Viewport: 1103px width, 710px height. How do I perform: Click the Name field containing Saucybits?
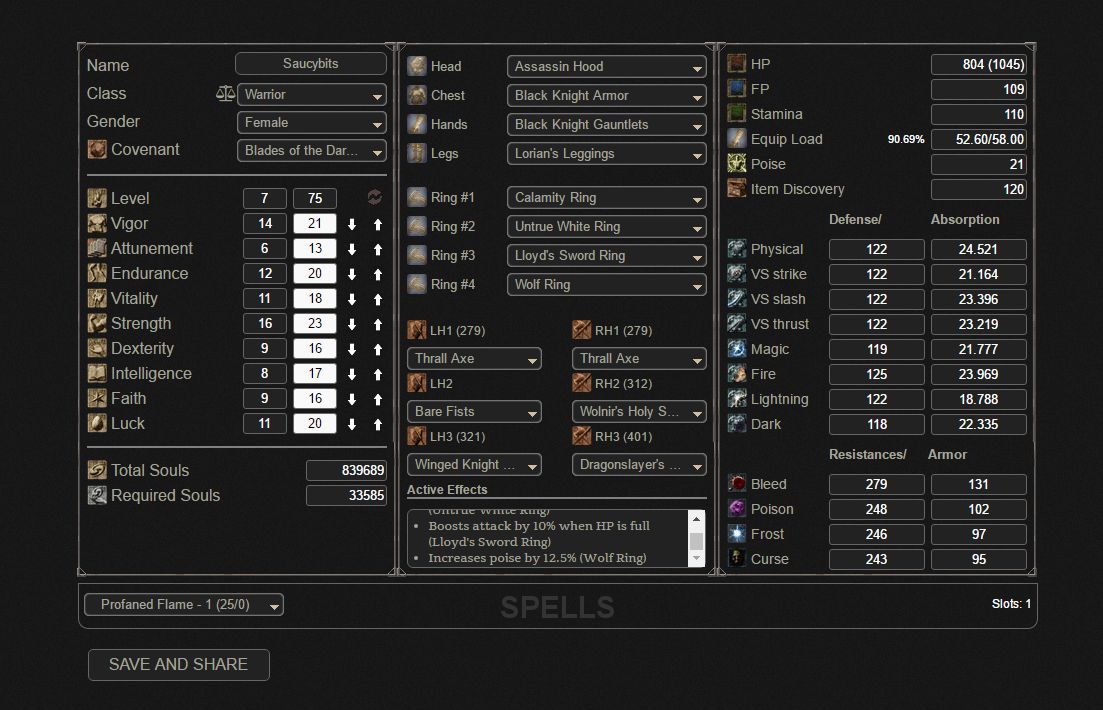pos(311,63)
